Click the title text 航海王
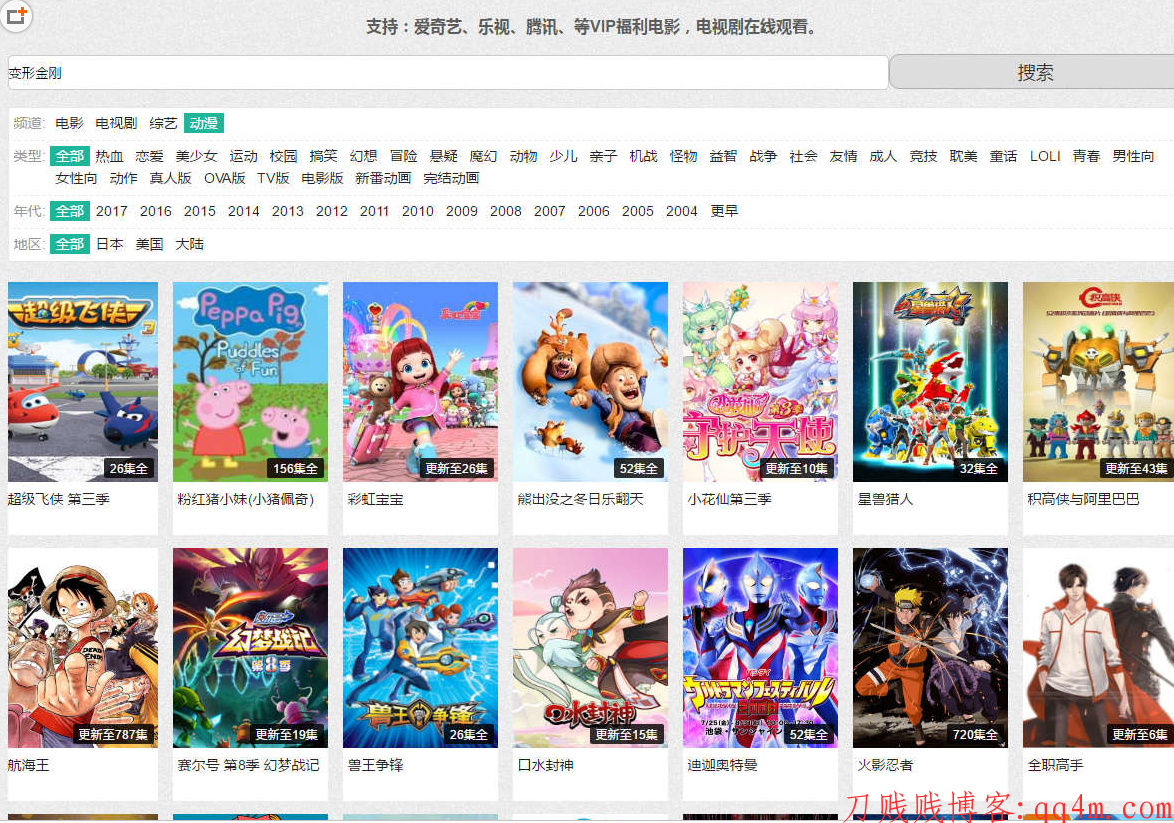Viewport: 1174px width, 823px height. pos(28,765)
